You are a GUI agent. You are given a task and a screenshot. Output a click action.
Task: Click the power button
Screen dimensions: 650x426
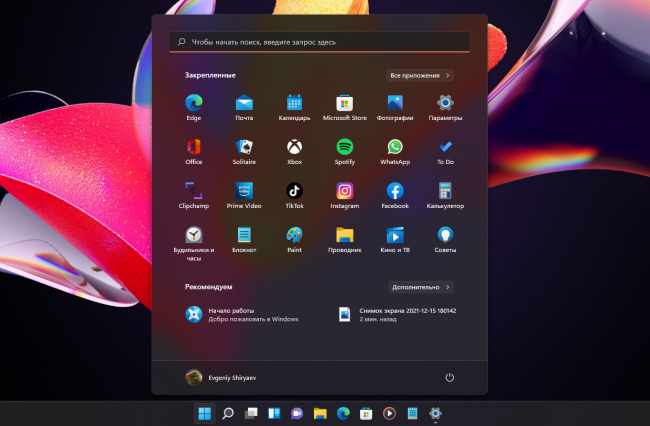pos(449,378)
